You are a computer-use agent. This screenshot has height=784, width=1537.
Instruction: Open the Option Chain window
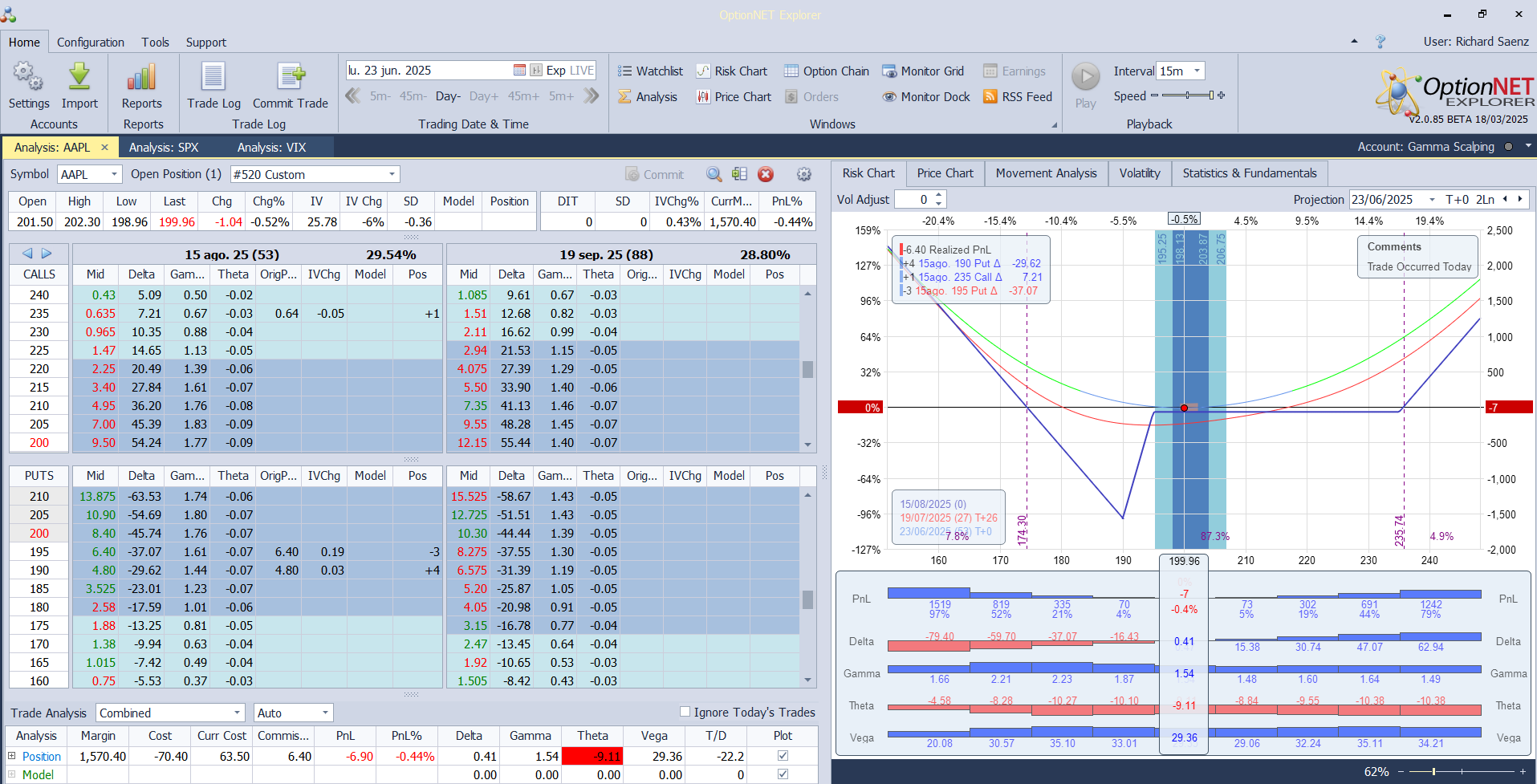[826, 71]
